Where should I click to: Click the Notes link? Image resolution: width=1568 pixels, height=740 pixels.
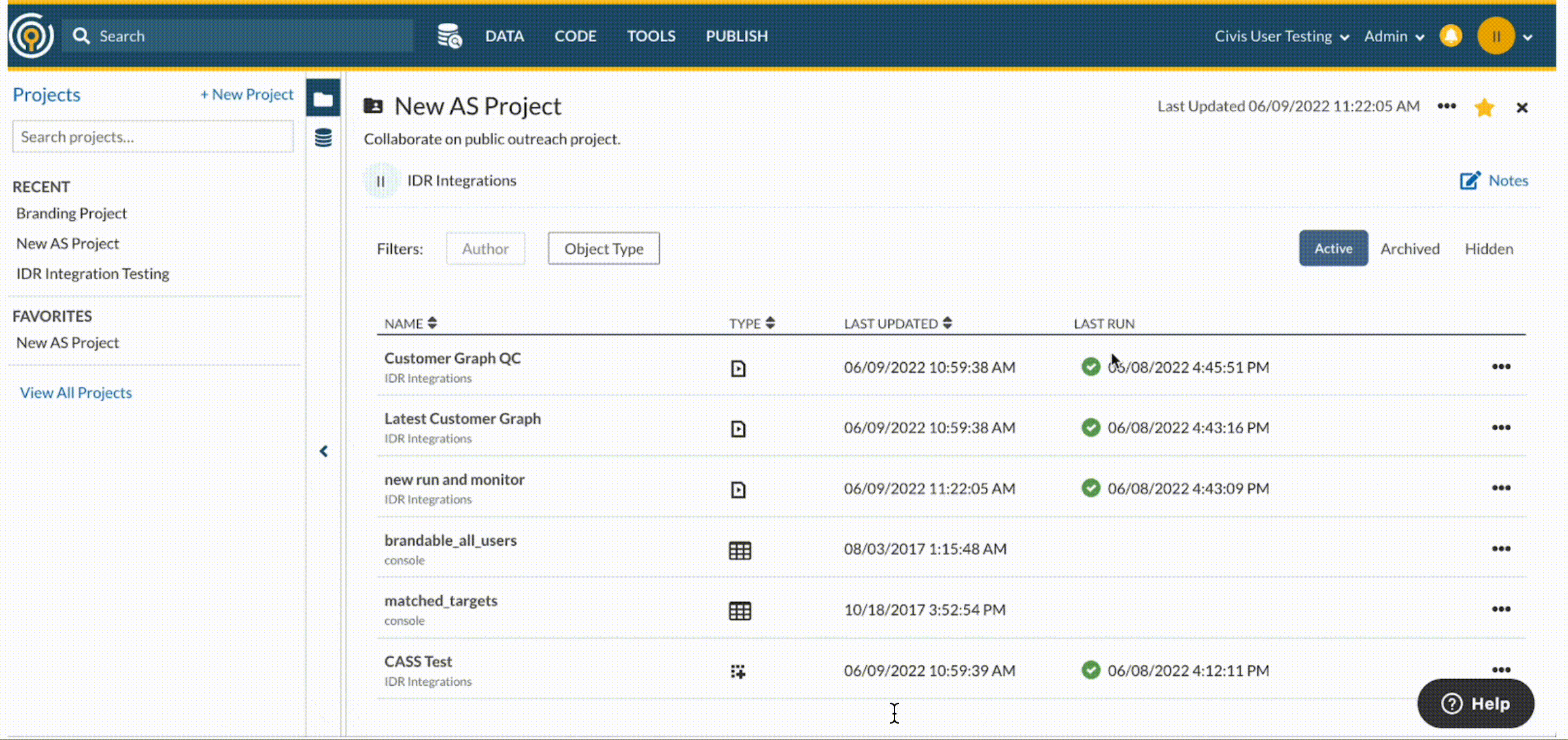(1508, 180)
